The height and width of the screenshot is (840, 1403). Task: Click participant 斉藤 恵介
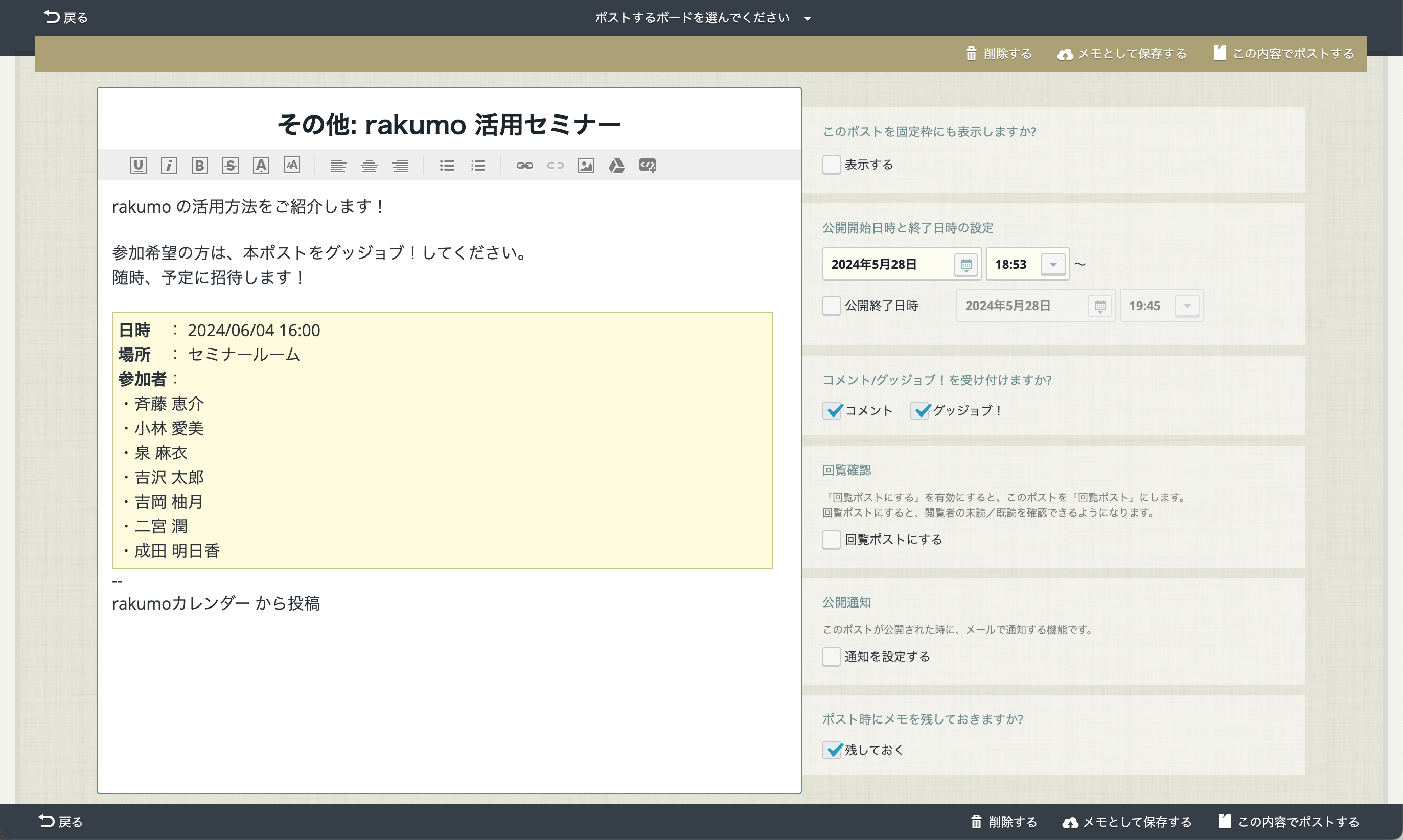click(x=169, y=404)
